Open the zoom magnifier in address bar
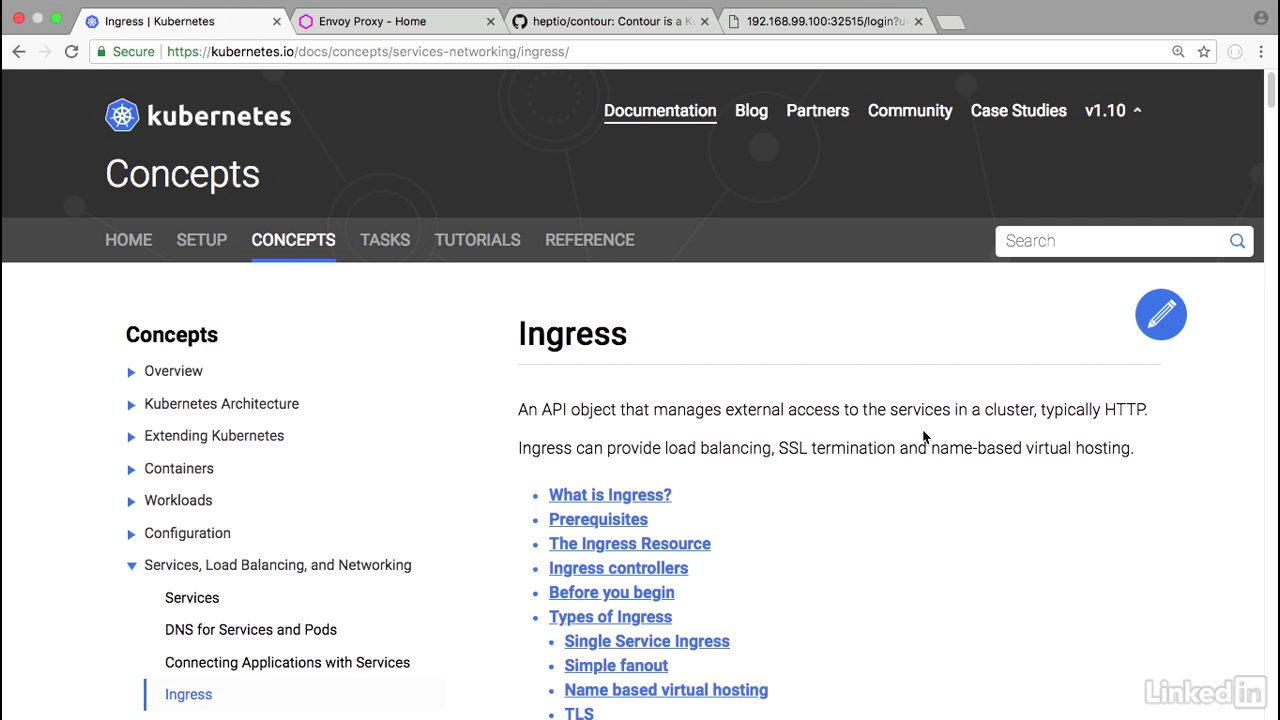The image size is (1280, 720). (x=1178, y=52)
